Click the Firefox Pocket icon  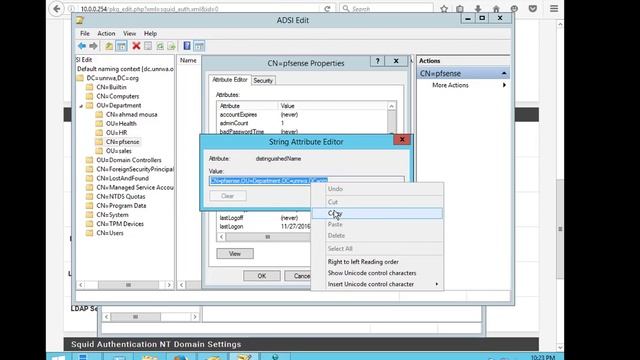tap(533, 9)
